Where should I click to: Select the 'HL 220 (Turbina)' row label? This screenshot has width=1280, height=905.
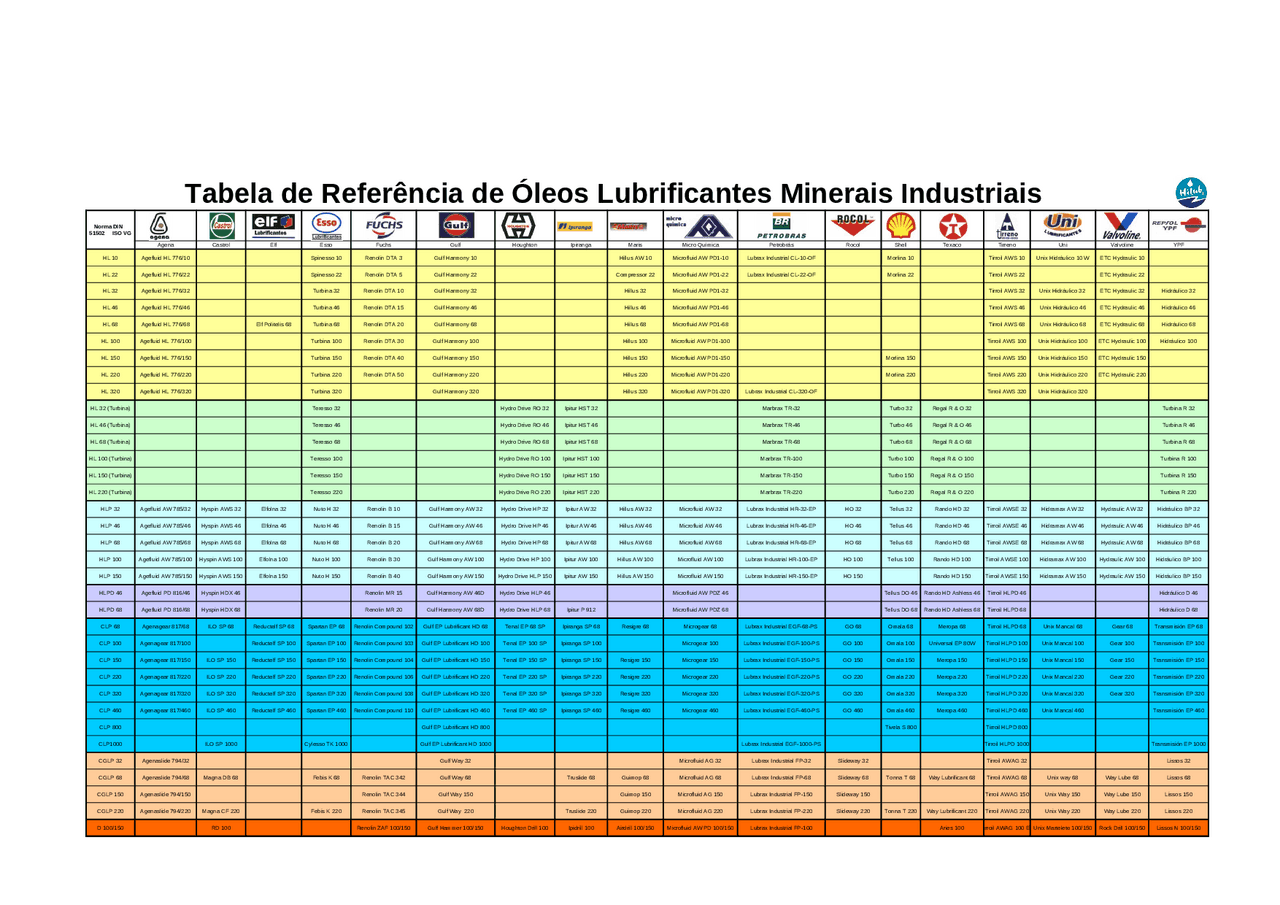pos(110,491)
